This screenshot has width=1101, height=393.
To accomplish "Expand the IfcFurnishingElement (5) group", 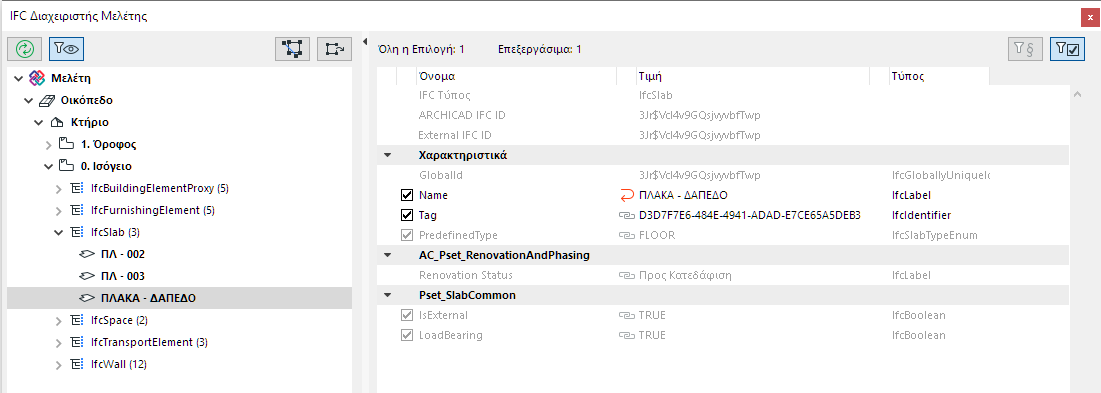I will (59, 211).
